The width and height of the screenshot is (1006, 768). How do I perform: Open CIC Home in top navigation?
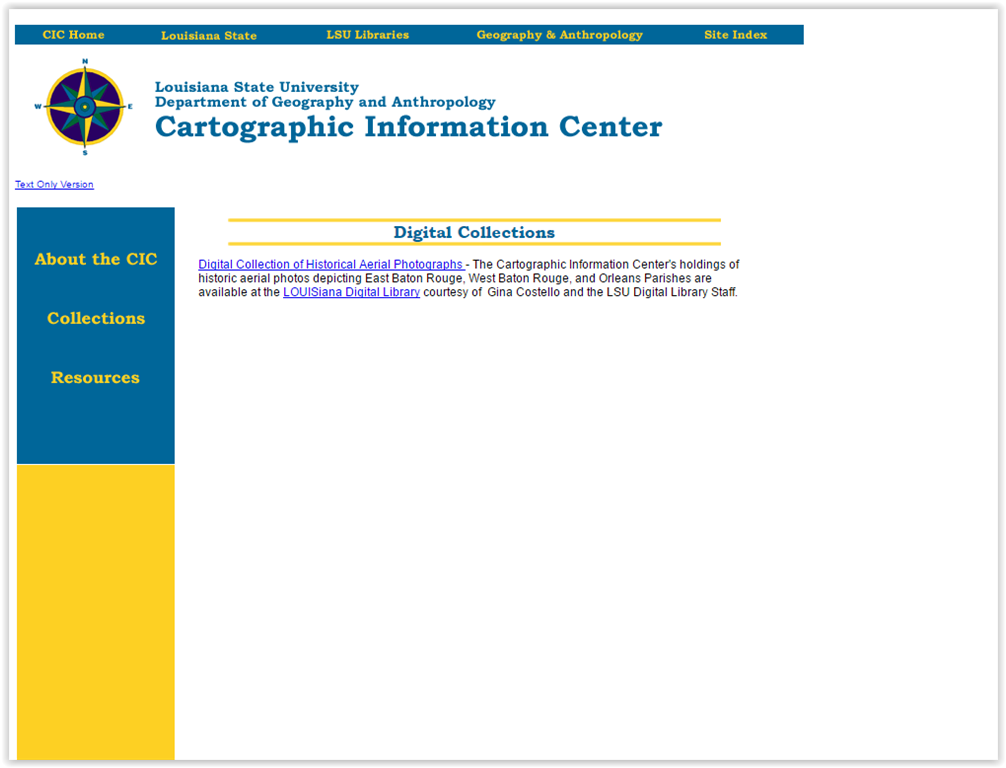coord(73,35)
